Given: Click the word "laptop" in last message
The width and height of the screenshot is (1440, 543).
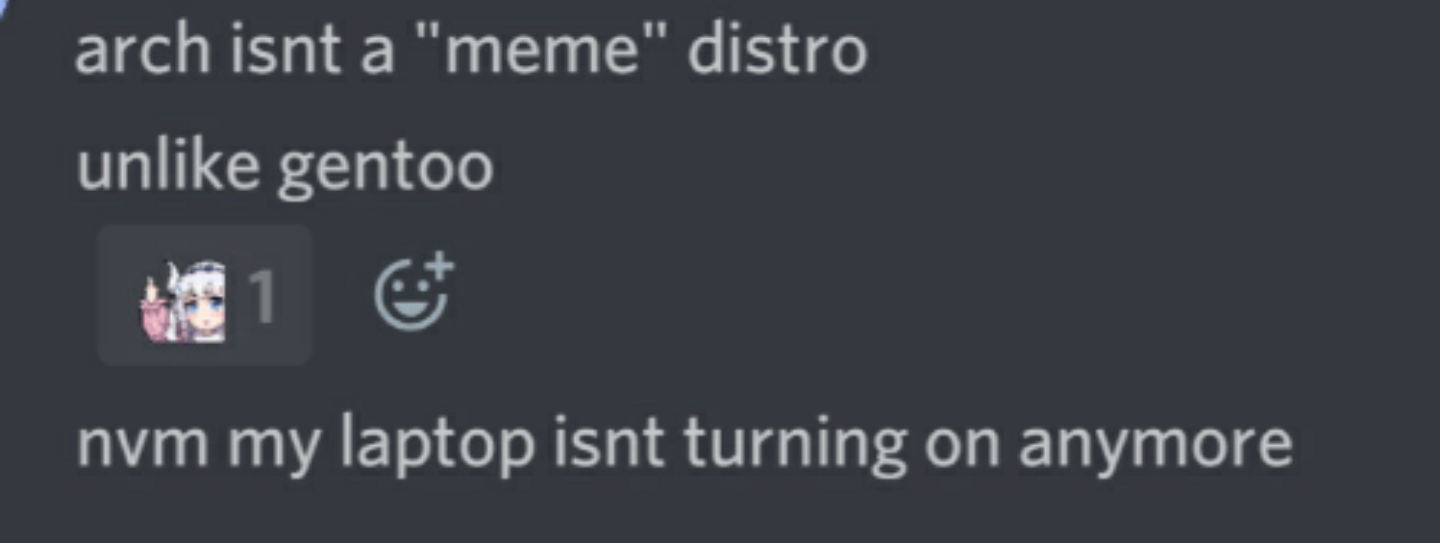Looking at the screenshot, I should [x=437, y=445].
